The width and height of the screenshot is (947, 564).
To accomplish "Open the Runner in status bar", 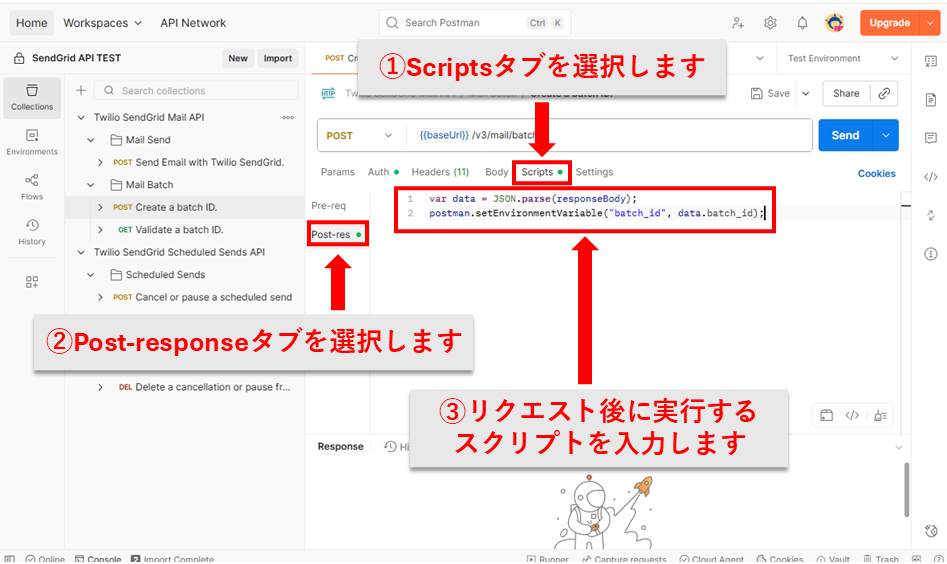I will tap(547, 559).
